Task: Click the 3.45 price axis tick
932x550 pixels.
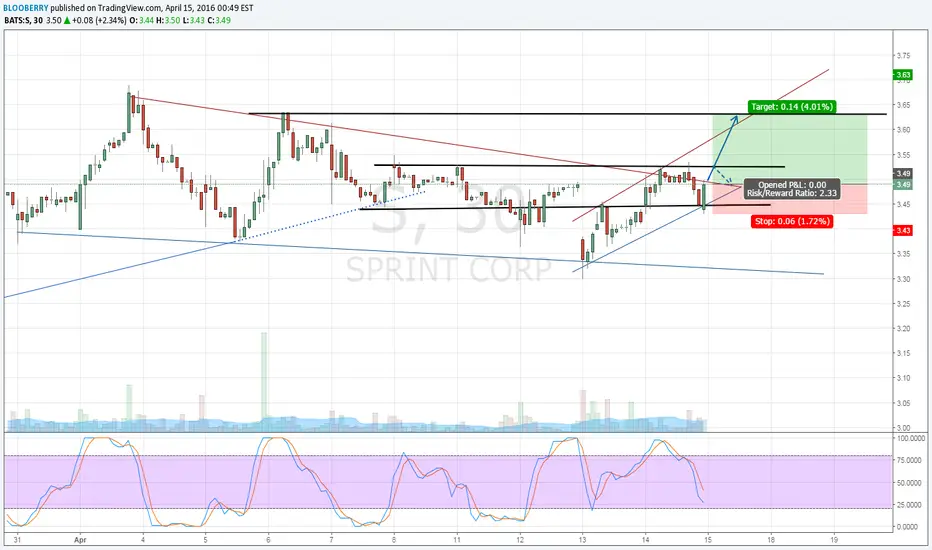Action: point(903,205)
